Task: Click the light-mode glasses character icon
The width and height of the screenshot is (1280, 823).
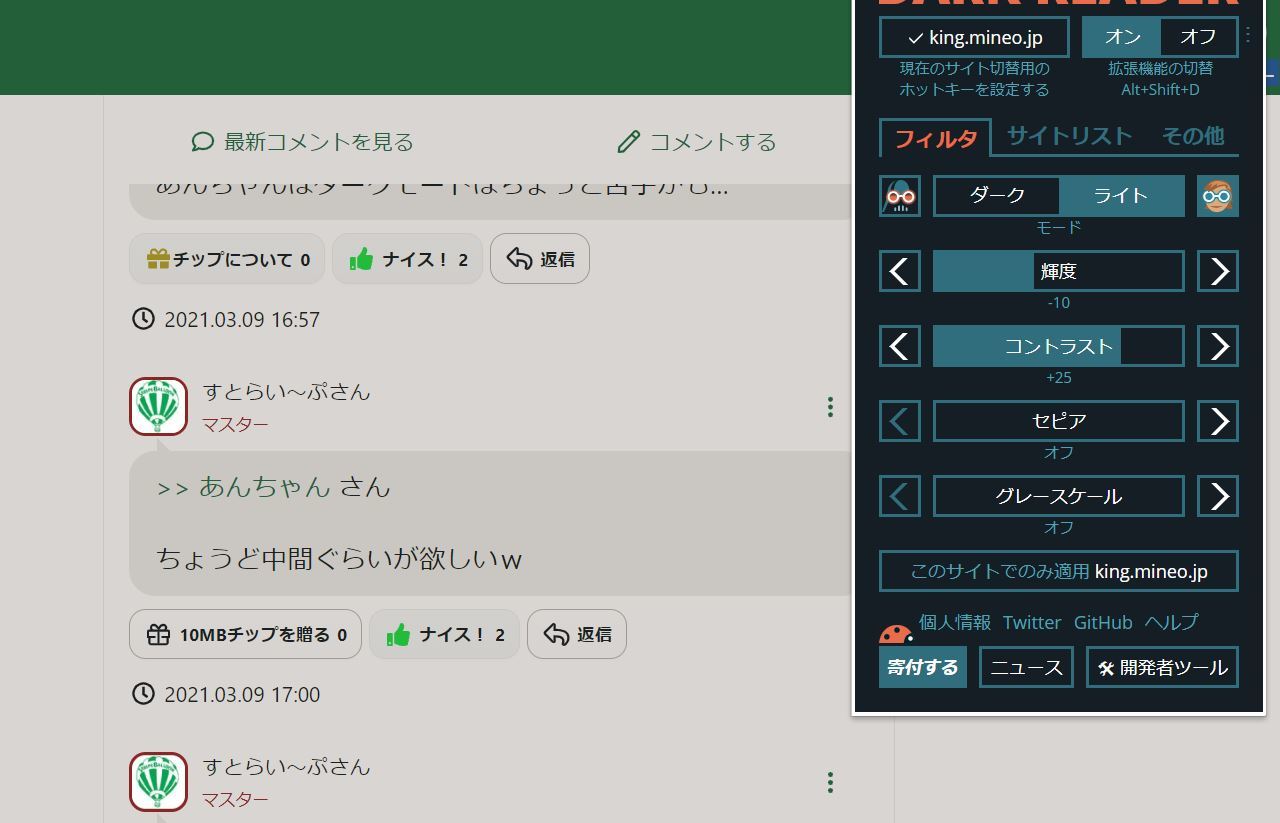Action: point(1218,196)
